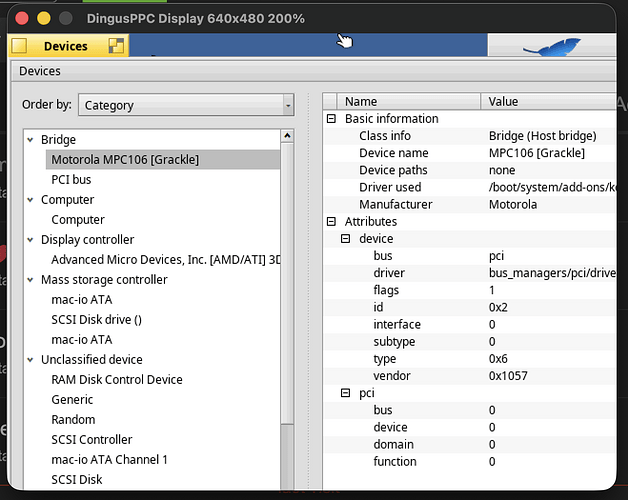Collapse the Attributes section
The height and width of the screenshot is (500, 628).
(x=331, y=222)
